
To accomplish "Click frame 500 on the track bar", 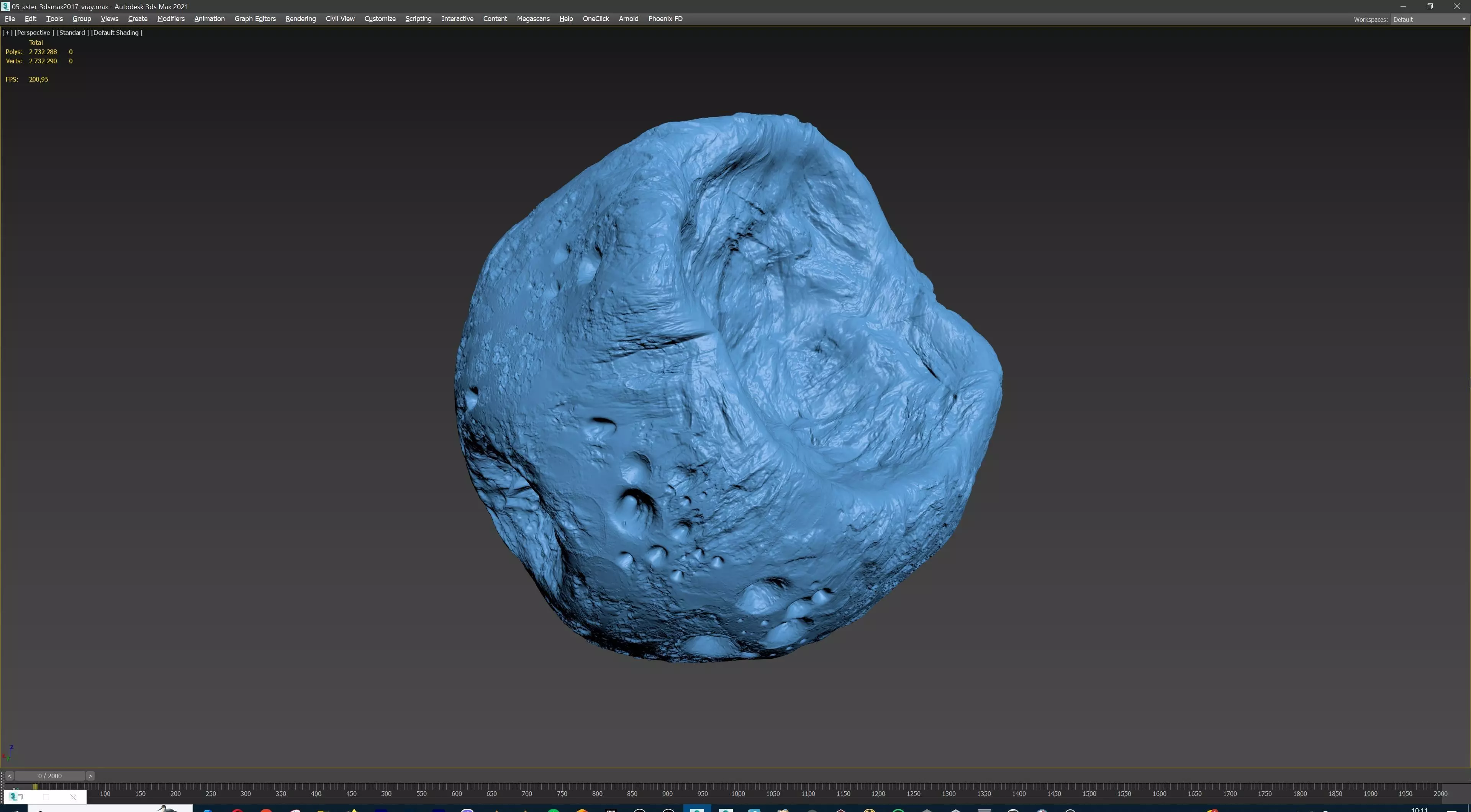I will [x=386, y=794].
